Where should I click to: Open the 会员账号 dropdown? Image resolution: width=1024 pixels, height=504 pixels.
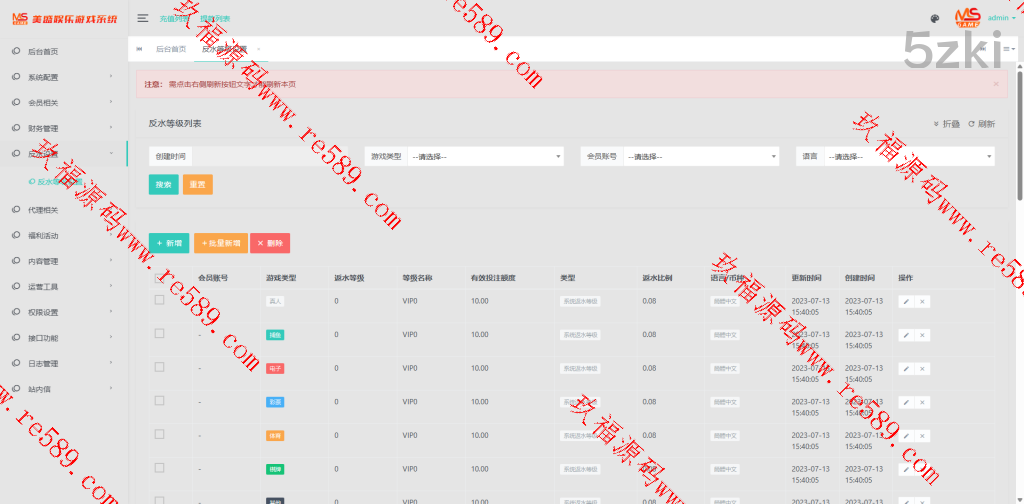coord(701,156)
